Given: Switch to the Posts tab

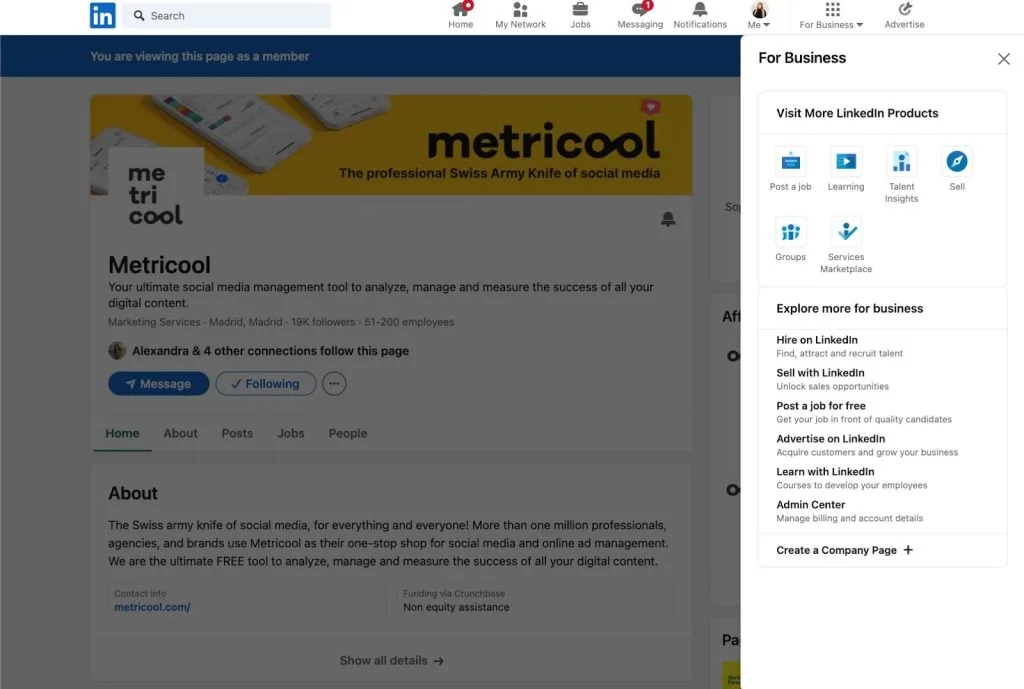Looking at the screenshot, I should (237, 433).
